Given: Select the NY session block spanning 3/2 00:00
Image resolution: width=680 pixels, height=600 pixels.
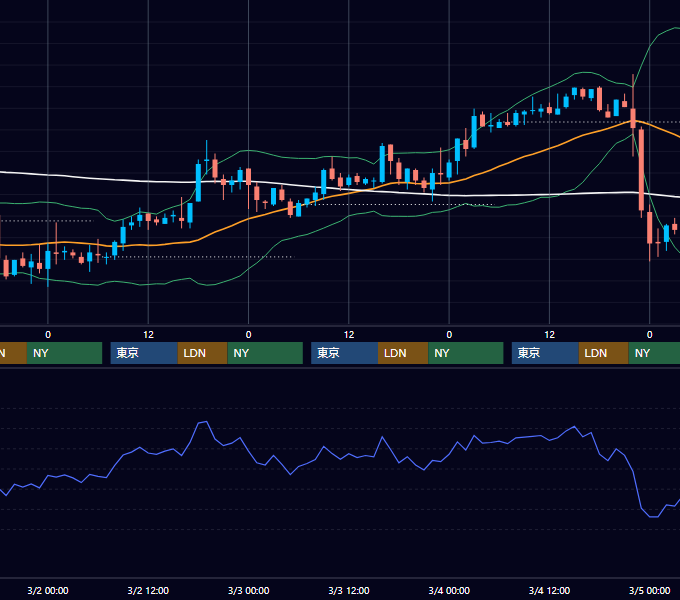Looking at the screenshot, I should pyautogui.click(x=64, y=353).
